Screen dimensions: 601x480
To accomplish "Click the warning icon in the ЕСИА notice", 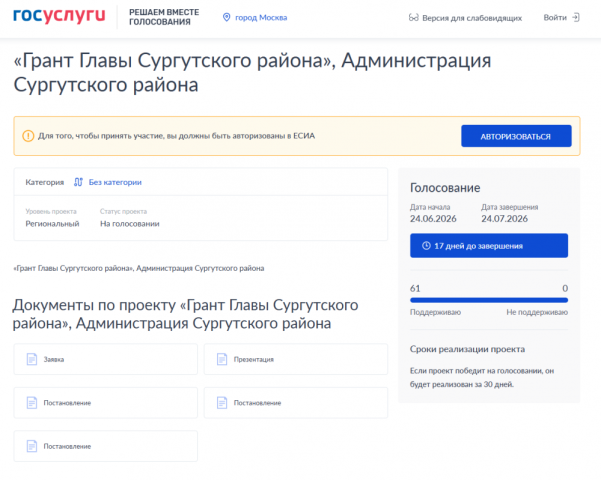I will pos(28,136).
